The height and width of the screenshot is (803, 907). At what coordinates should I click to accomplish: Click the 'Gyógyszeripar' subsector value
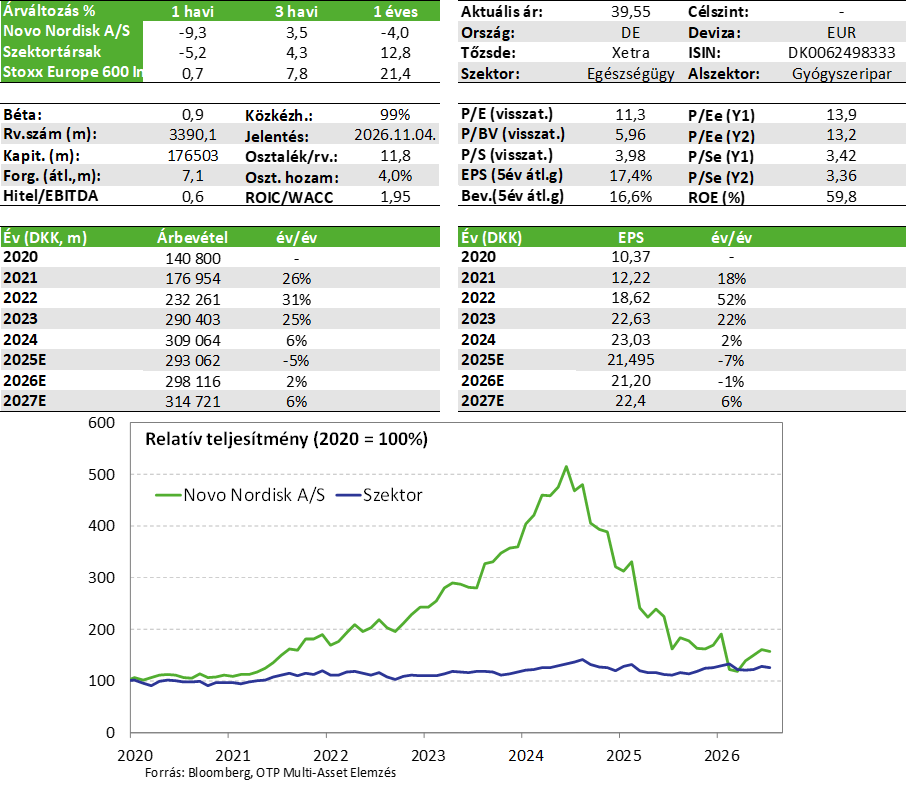click(x=842, y=74)
